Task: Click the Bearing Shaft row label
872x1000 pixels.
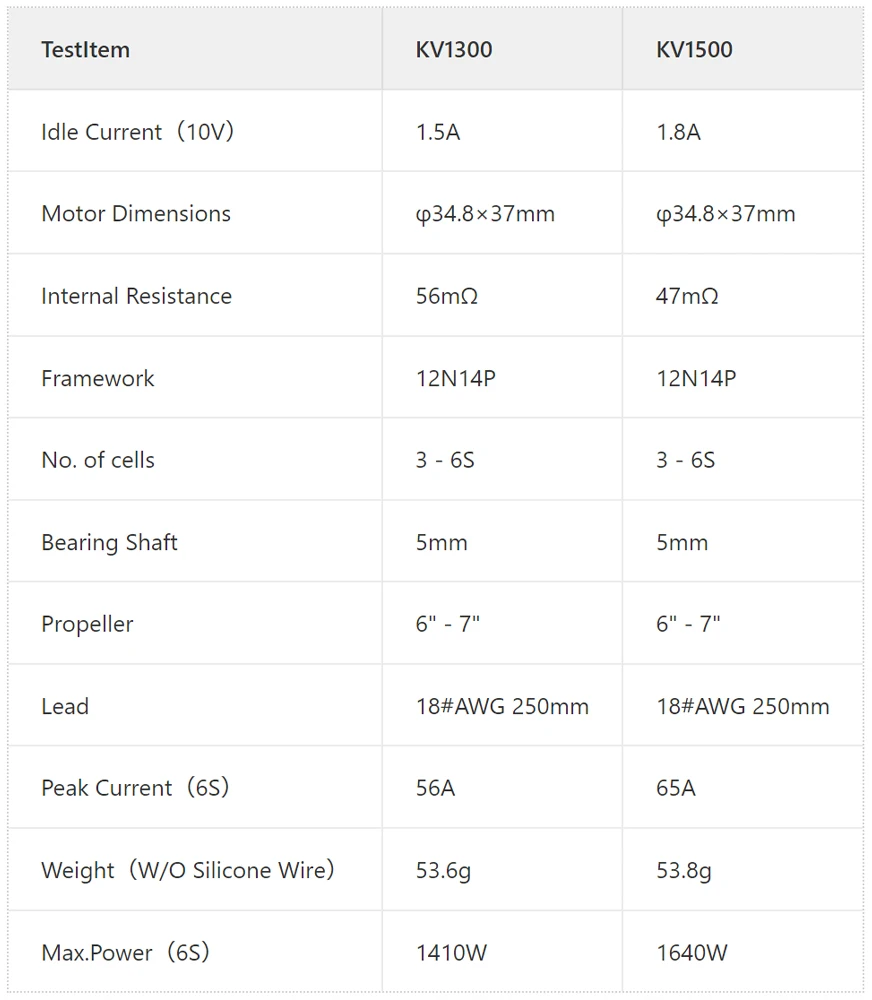Action: pyautogui.click(x=109, y=543)
